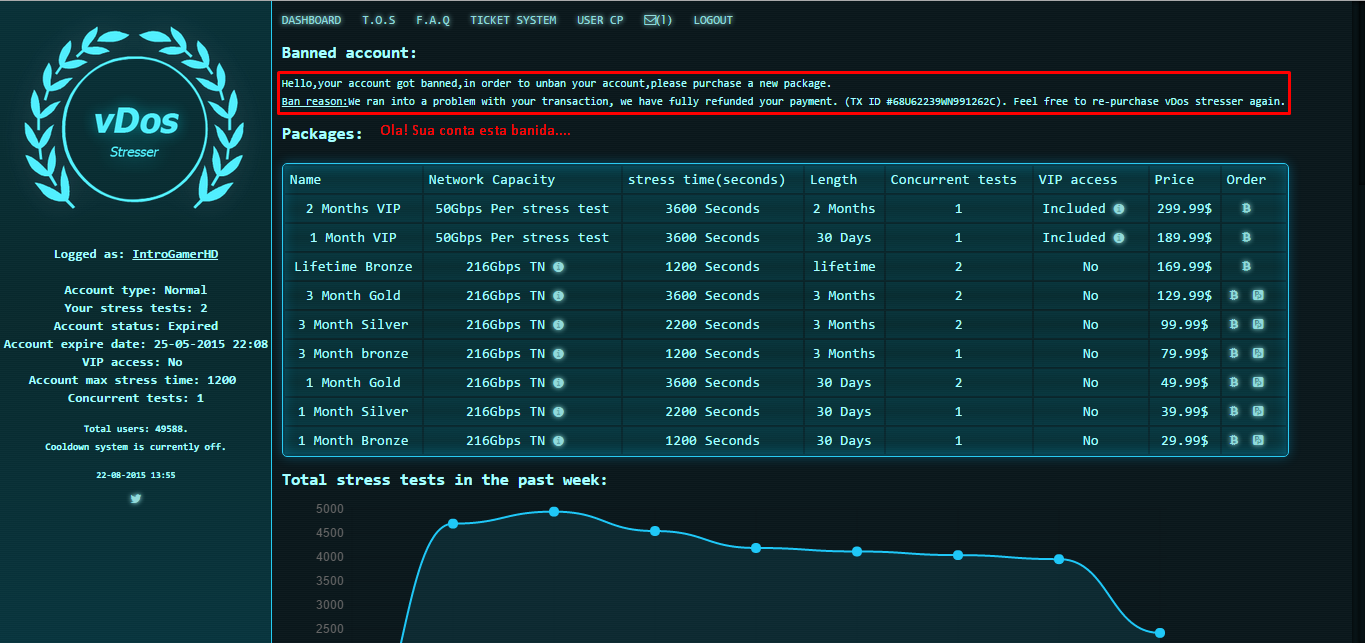Pay 1 Month Gold with Bitcoin icon
Screen dimensions: 1365x643
tap(1234, 383)
